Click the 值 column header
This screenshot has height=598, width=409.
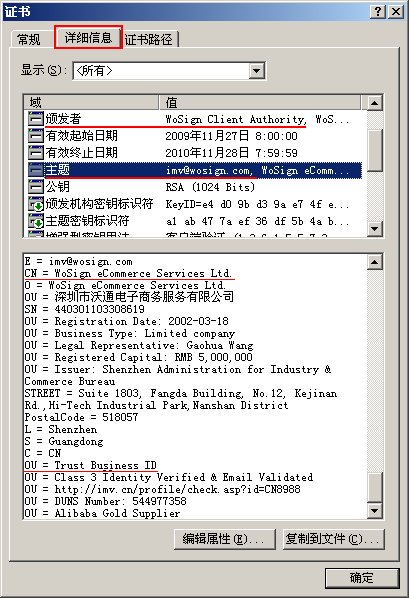(260, 102)
